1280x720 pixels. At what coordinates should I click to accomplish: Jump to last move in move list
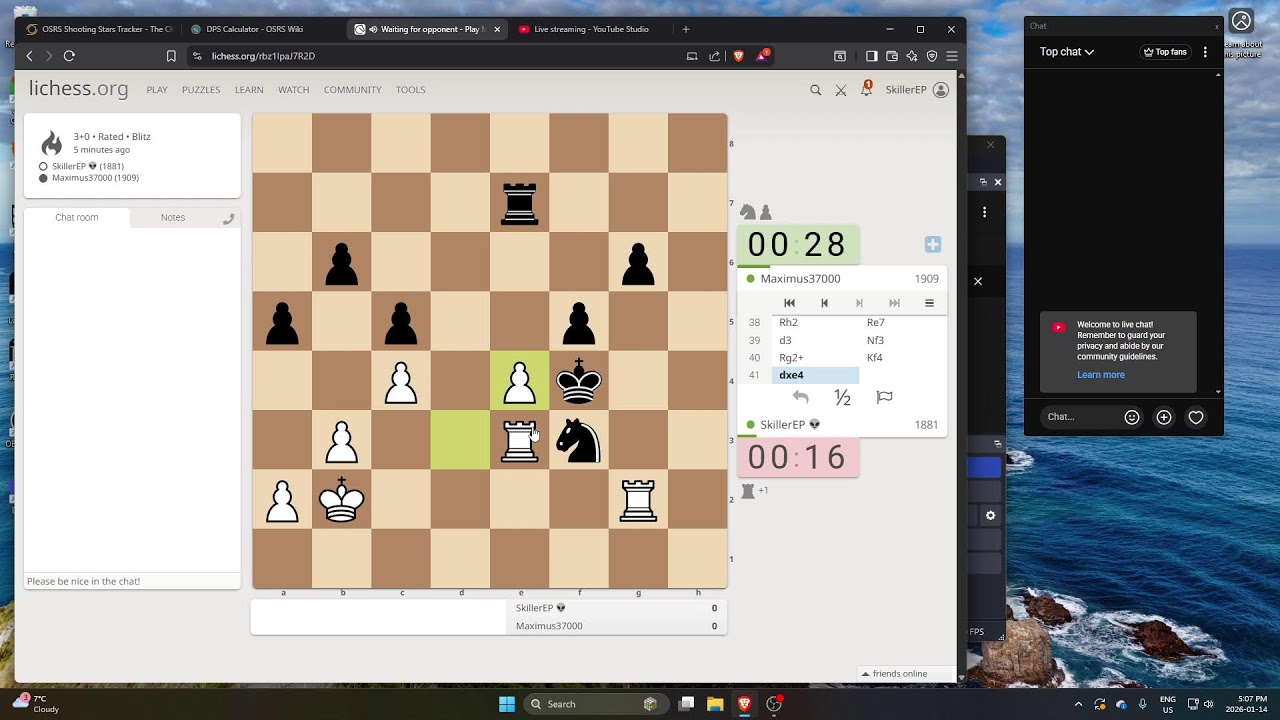(894, 303)
